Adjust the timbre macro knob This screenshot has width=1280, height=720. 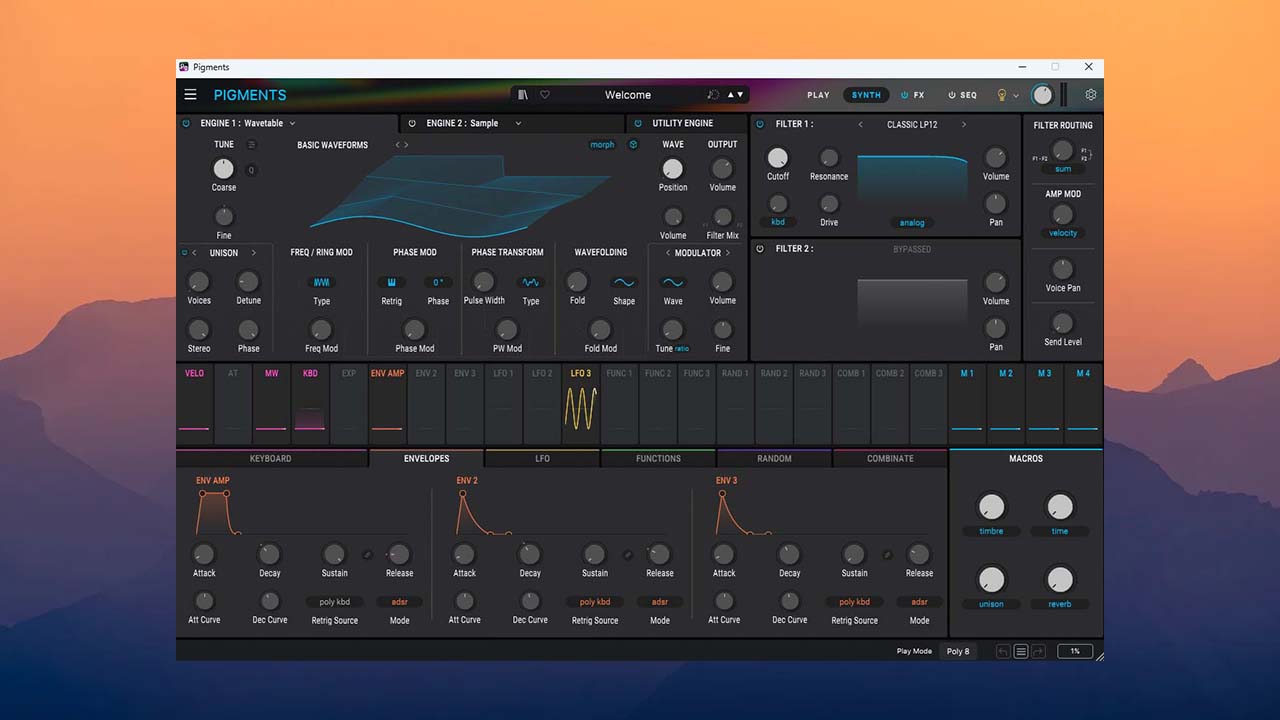(991, 507)
